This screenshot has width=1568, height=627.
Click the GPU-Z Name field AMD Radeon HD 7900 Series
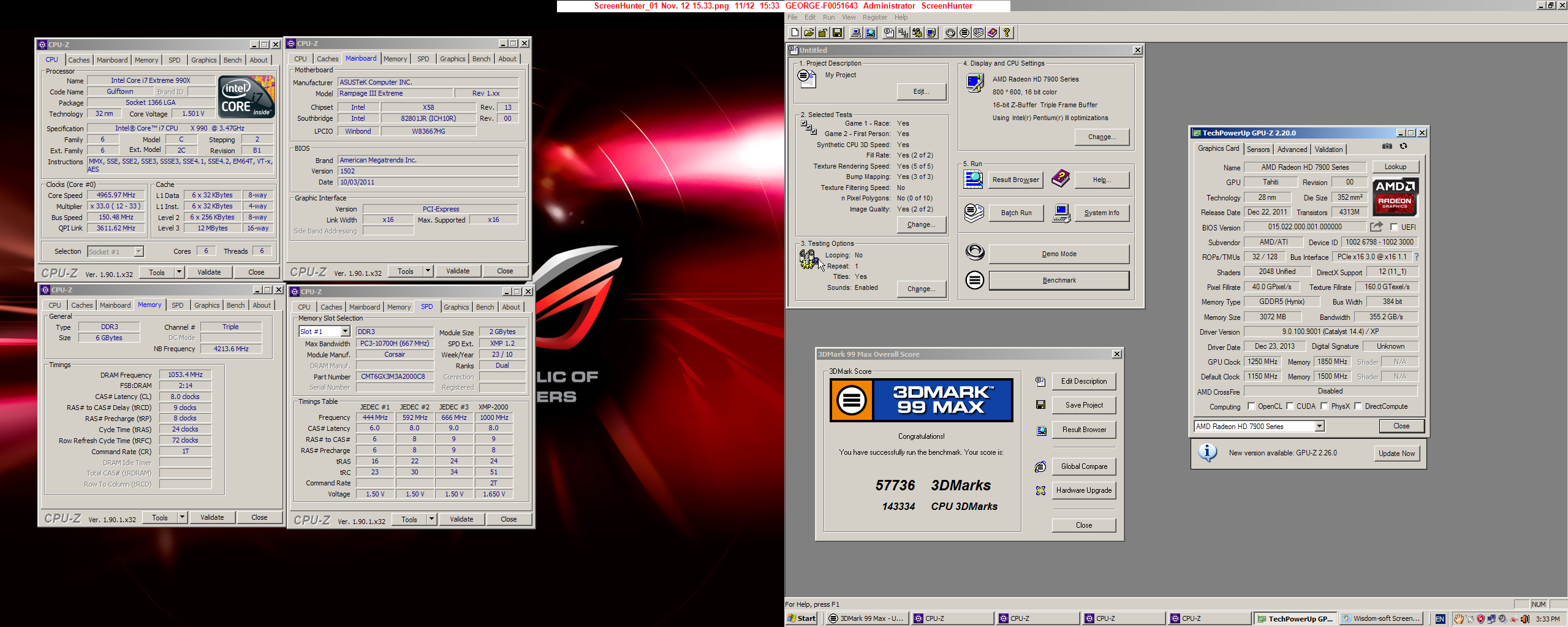click(x=1305, y=167)
